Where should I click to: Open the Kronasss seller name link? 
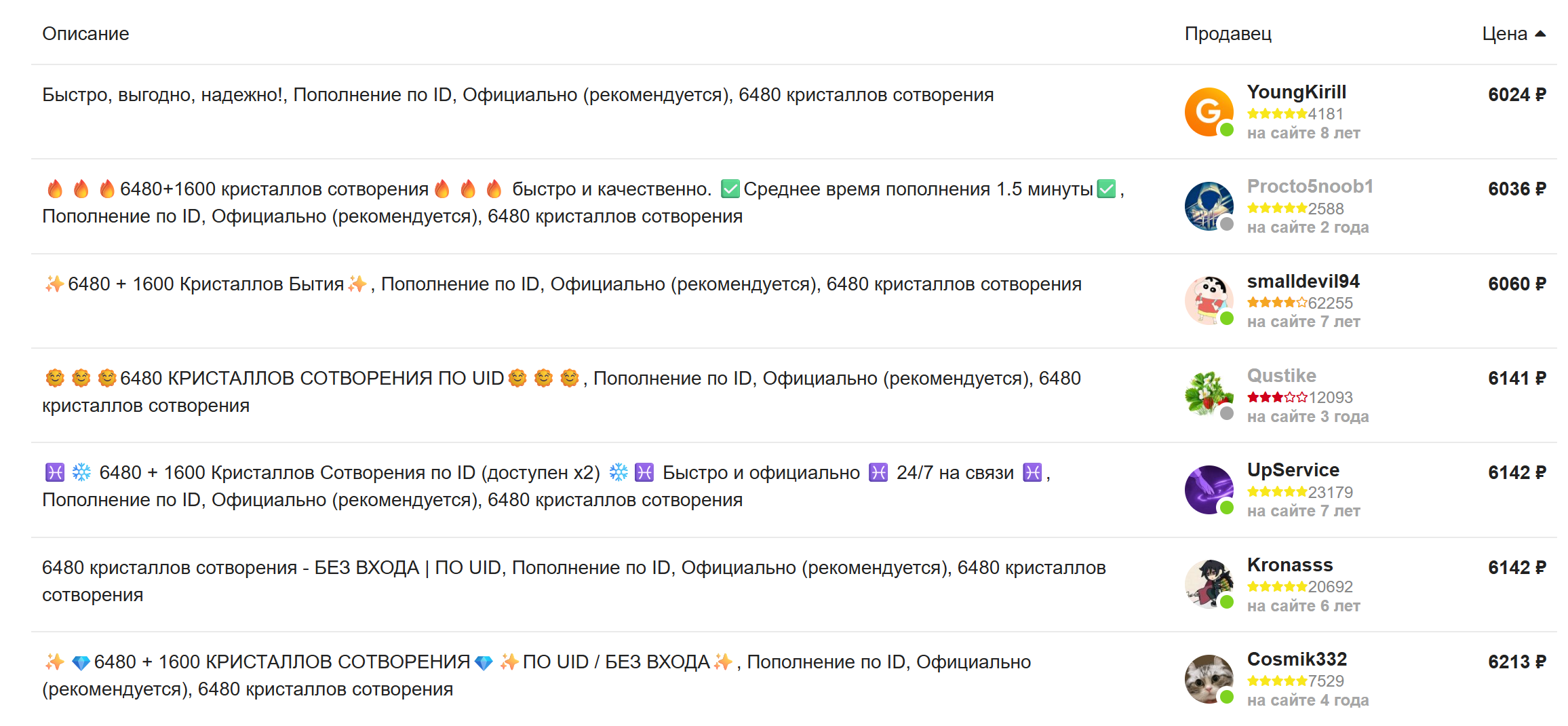pos(1290,565)
